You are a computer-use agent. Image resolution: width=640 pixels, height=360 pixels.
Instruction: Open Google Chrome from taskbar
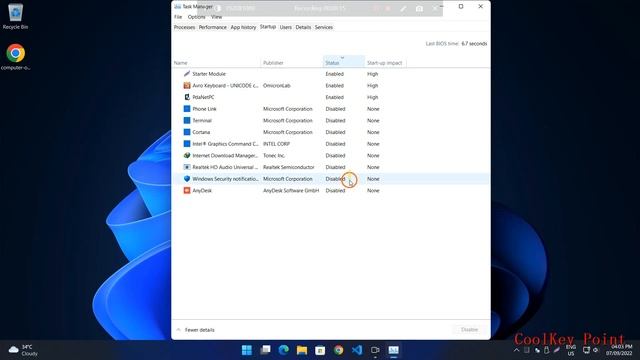(338, 350)
